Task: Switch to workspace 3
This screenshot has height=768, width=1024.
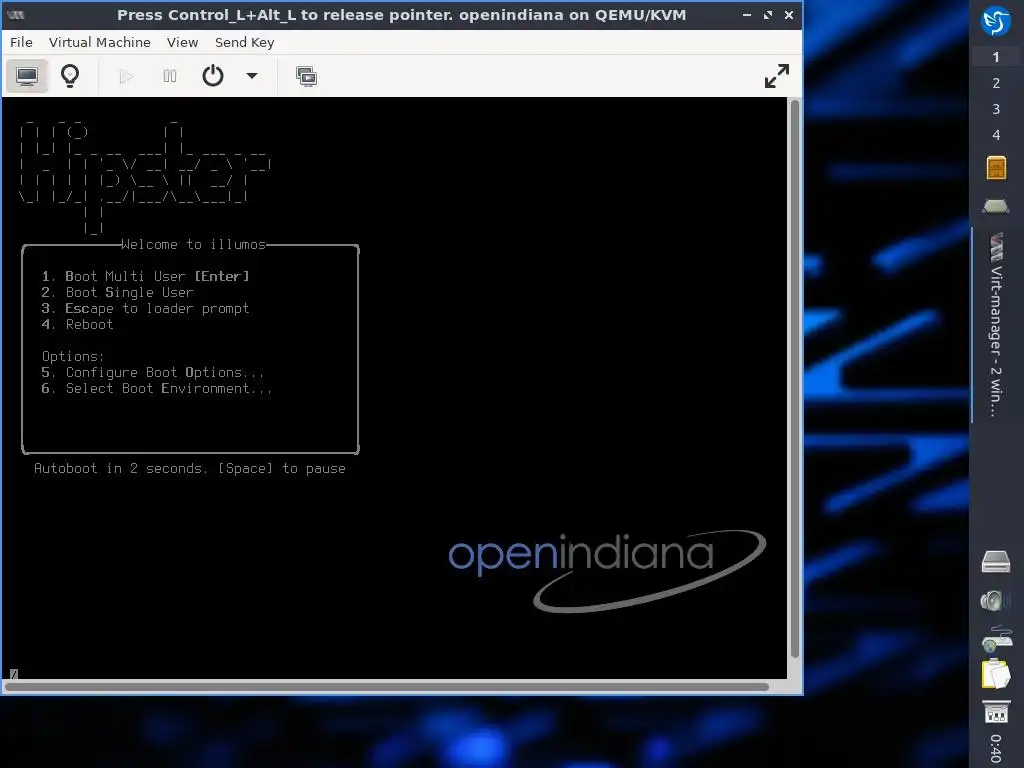Action: [x=996, y=108]
